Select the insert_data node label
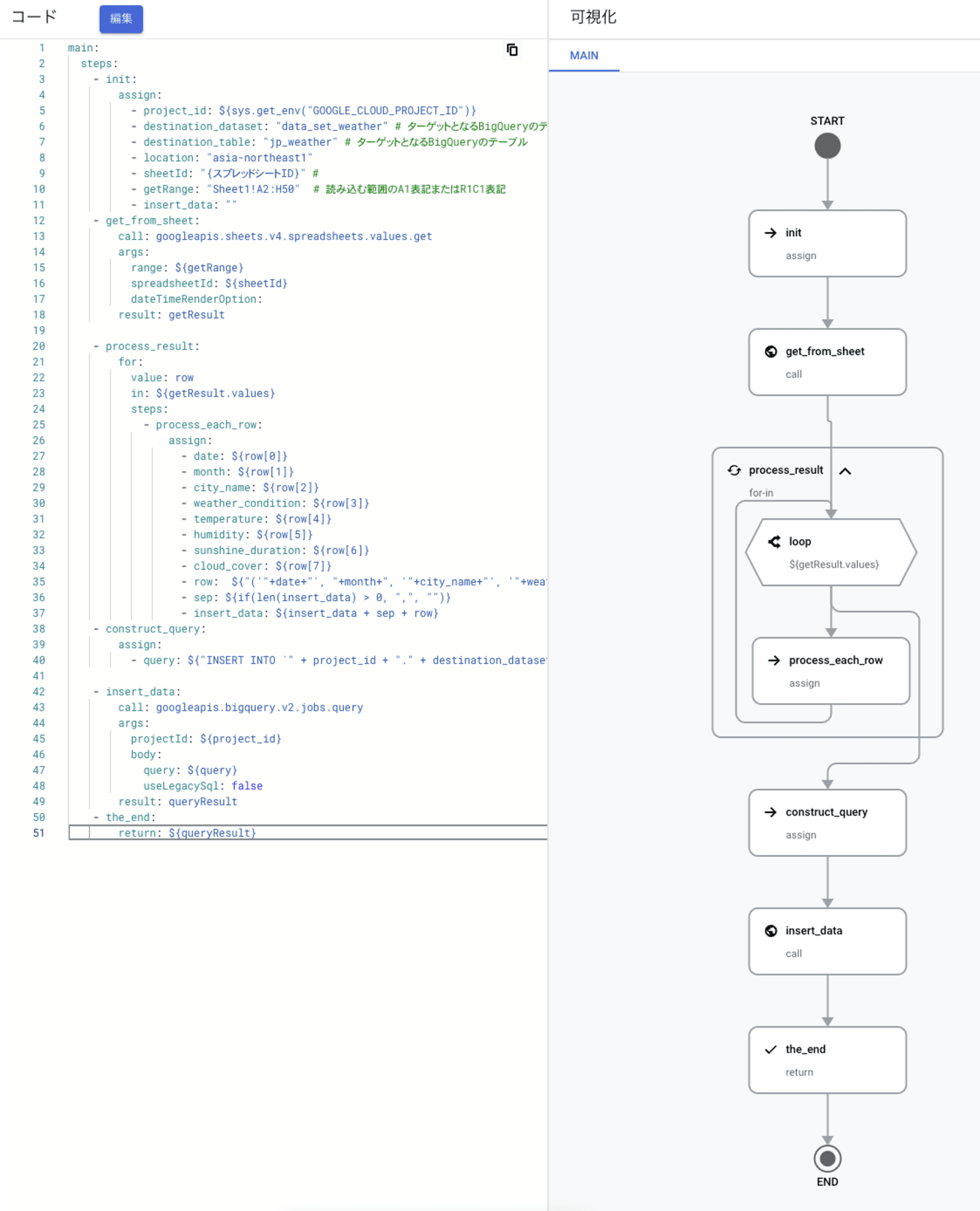980x1211 pixels. (813, 931)
